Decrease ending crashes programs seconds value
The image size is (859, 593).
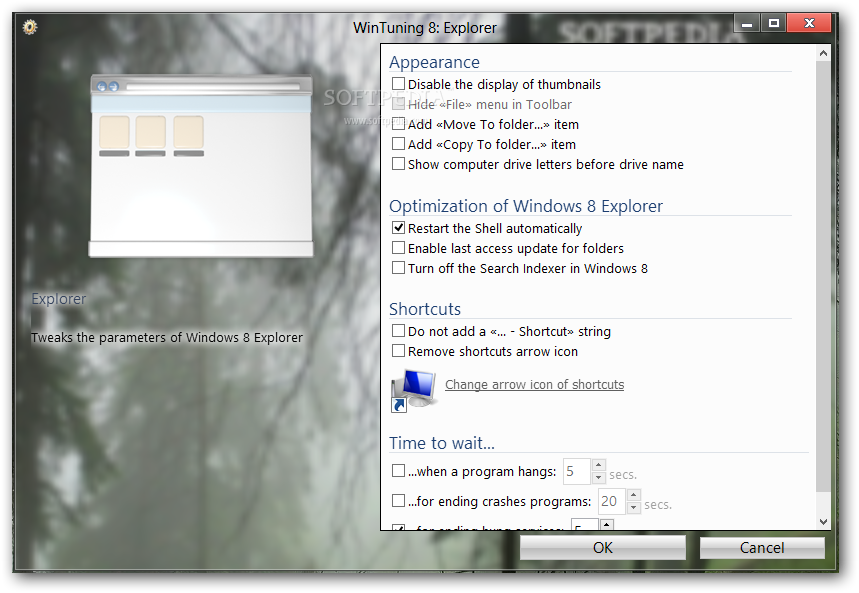(633, 508)
